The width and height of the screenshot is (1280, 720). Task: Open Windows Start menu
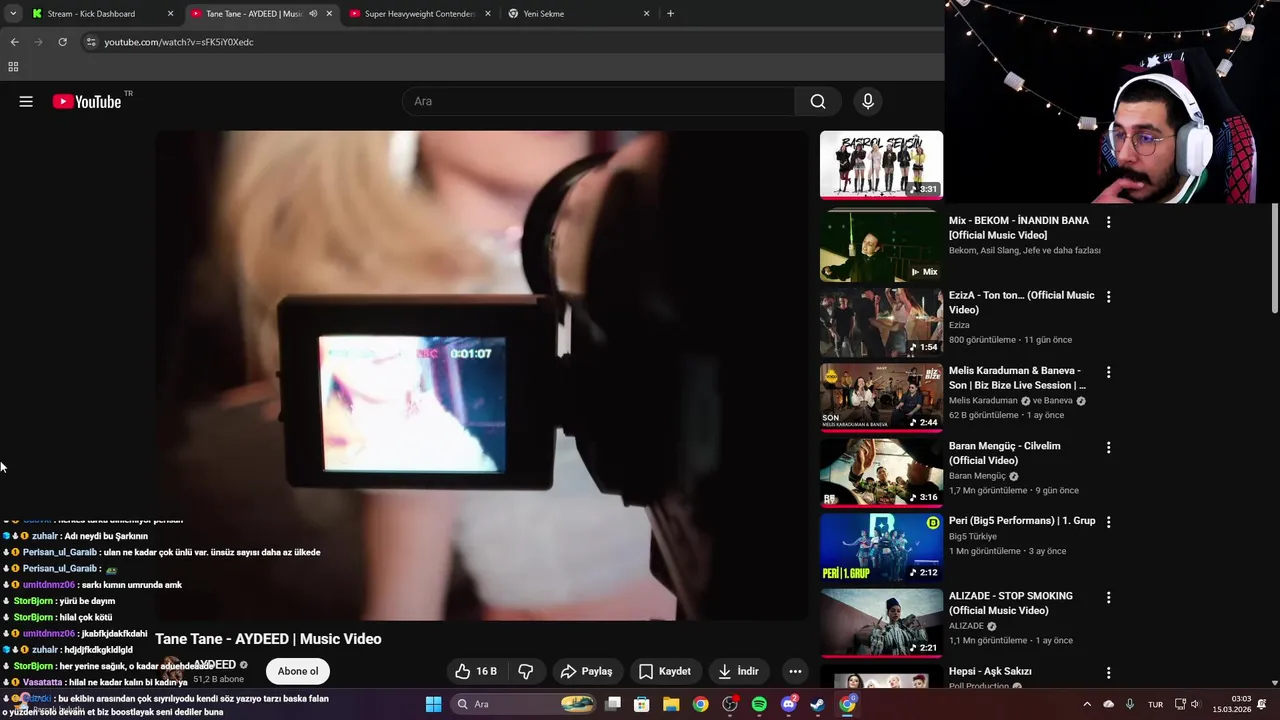pos(433,704)
